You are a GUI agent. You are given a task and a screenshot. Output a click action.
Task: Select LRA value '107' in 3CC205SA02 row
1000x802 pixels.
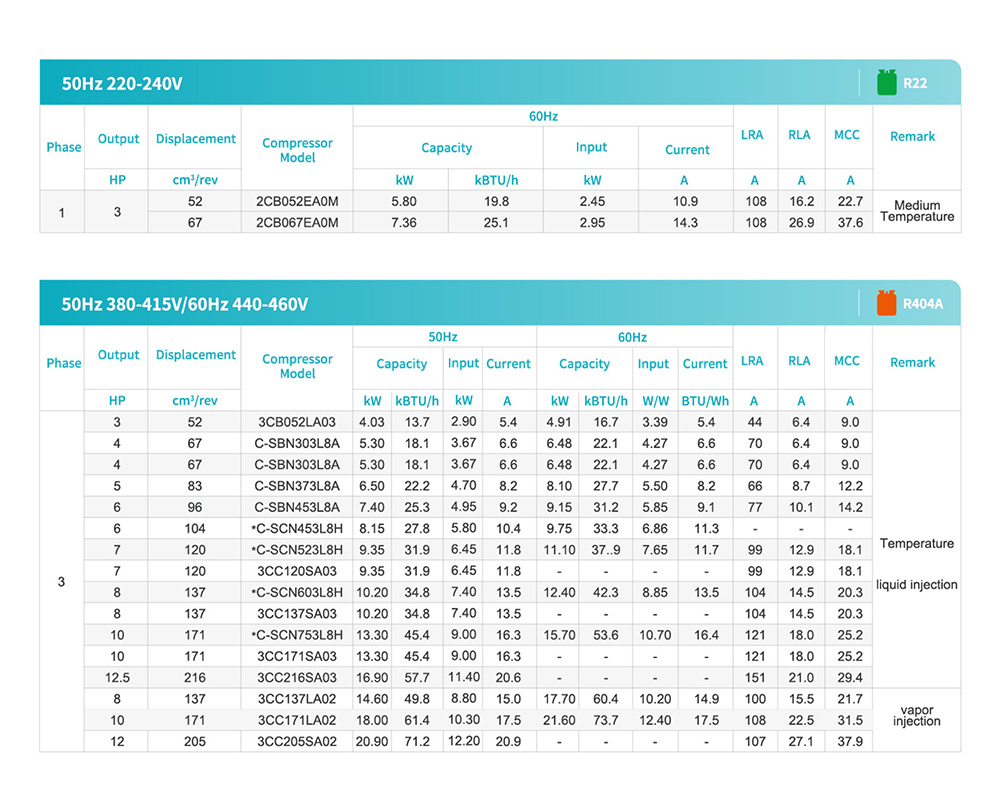pos(755,741)
